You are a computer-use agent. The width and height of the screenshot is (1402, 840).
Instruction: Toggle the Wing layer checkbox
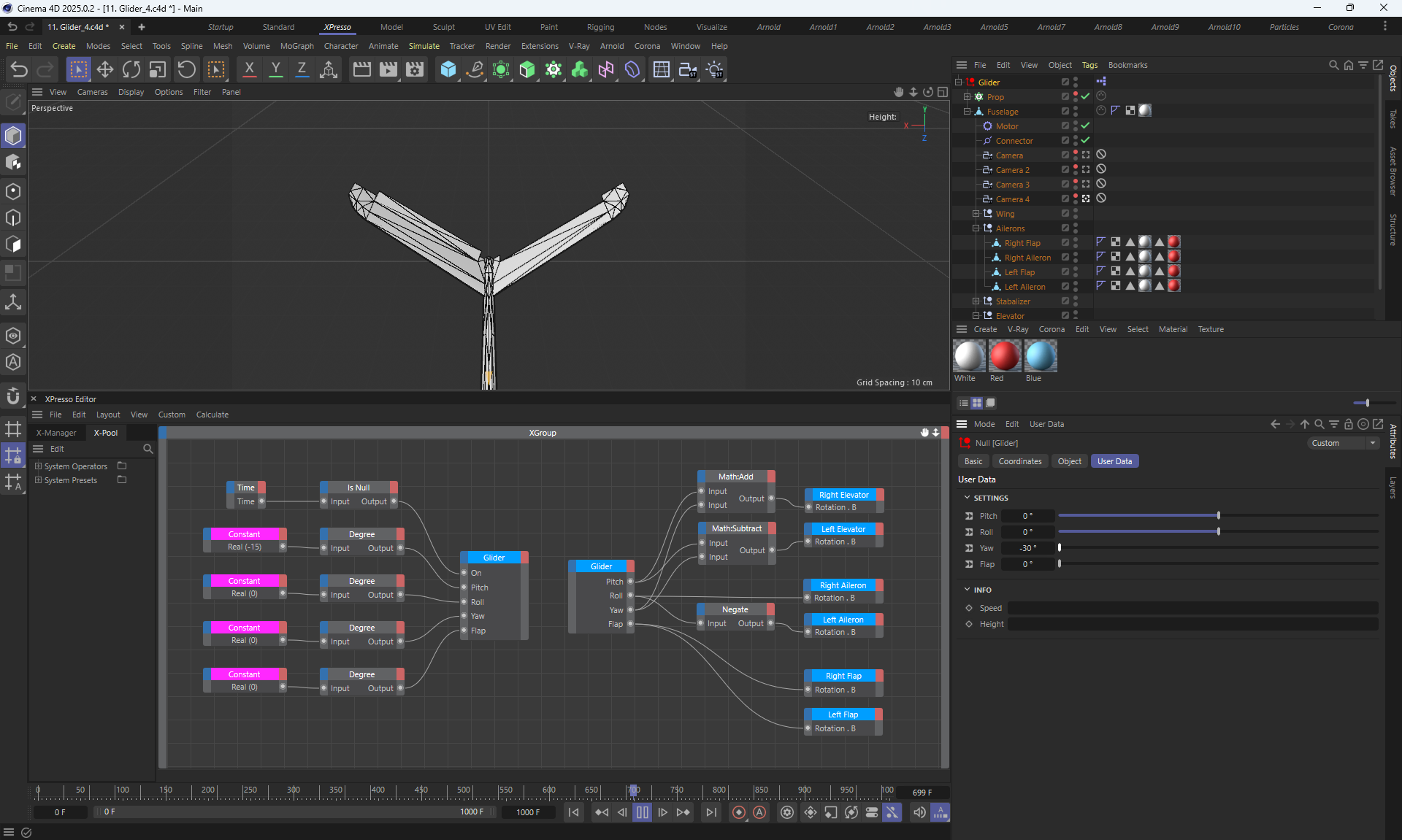click(1065, 214)
